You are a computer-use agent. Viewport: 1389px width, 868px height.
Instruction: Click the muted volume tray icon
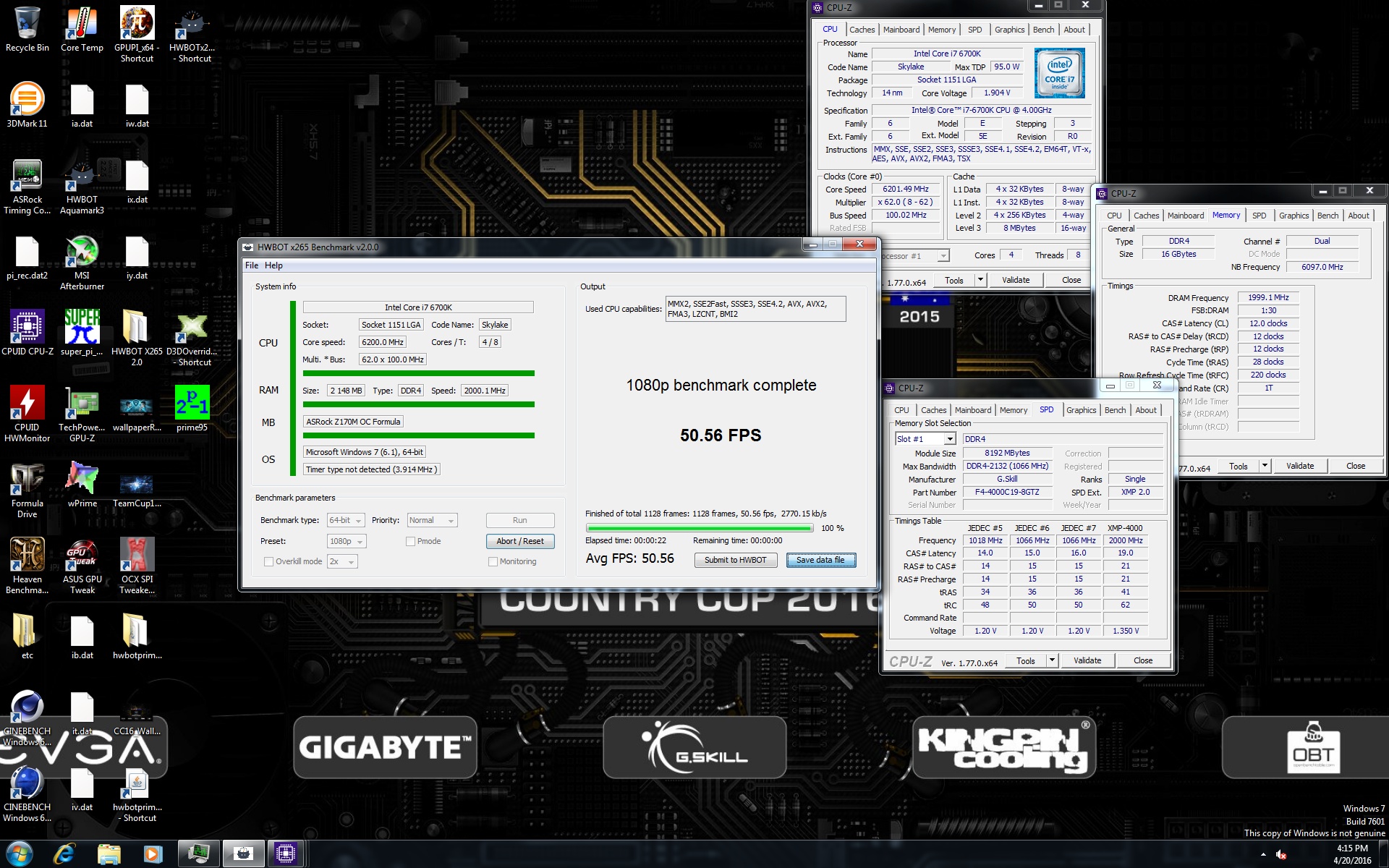[x=1281, y=854]
